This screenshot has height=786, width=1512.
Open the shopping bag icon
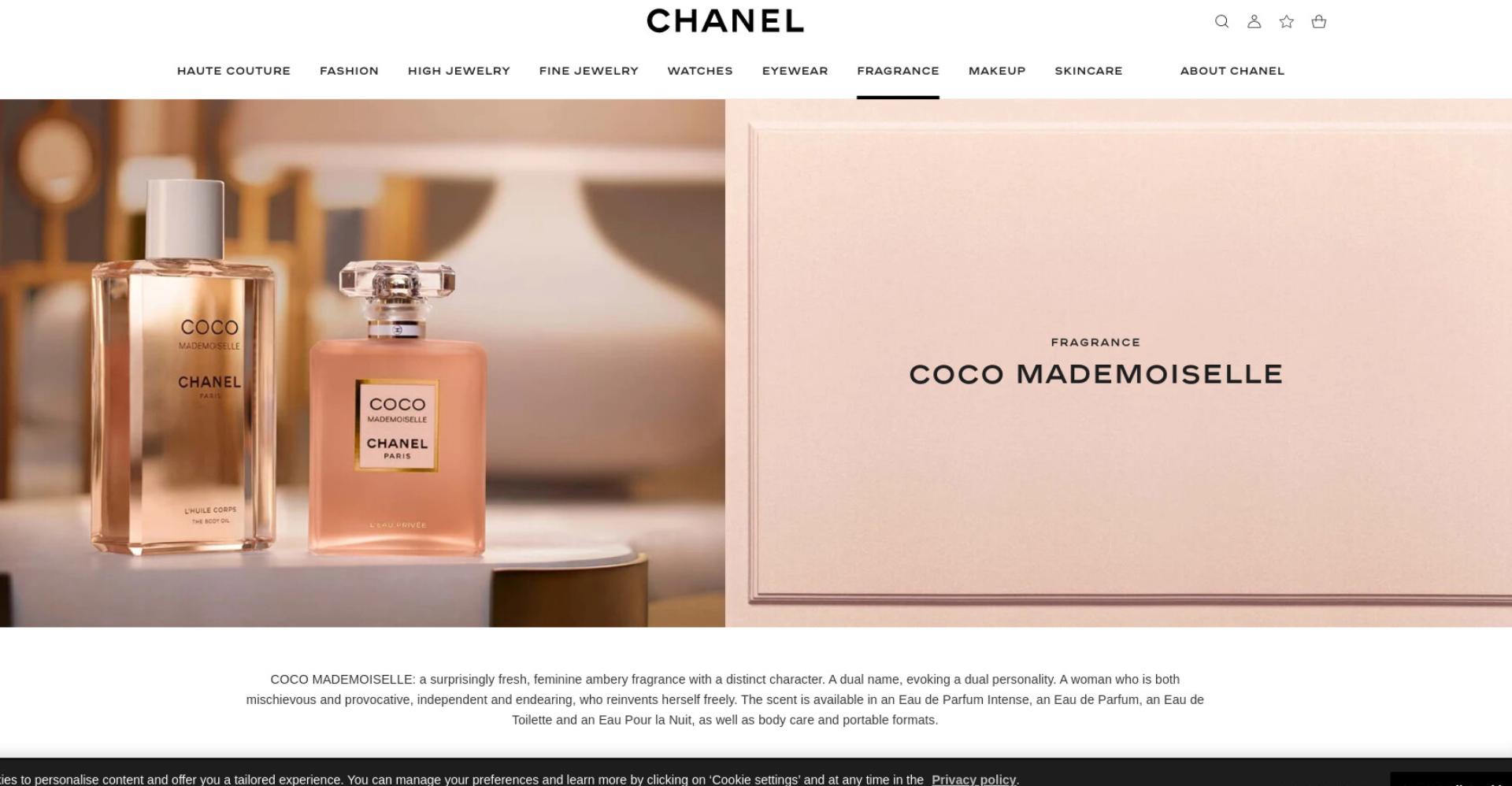[1318, 22]
